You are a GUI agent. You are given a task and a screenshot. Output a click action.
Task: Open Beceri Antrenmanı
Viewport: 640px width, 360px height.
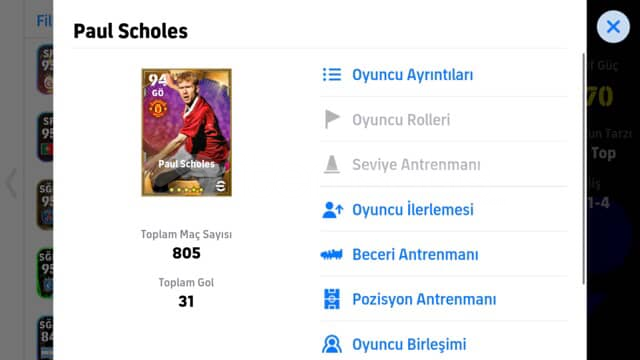444,254
